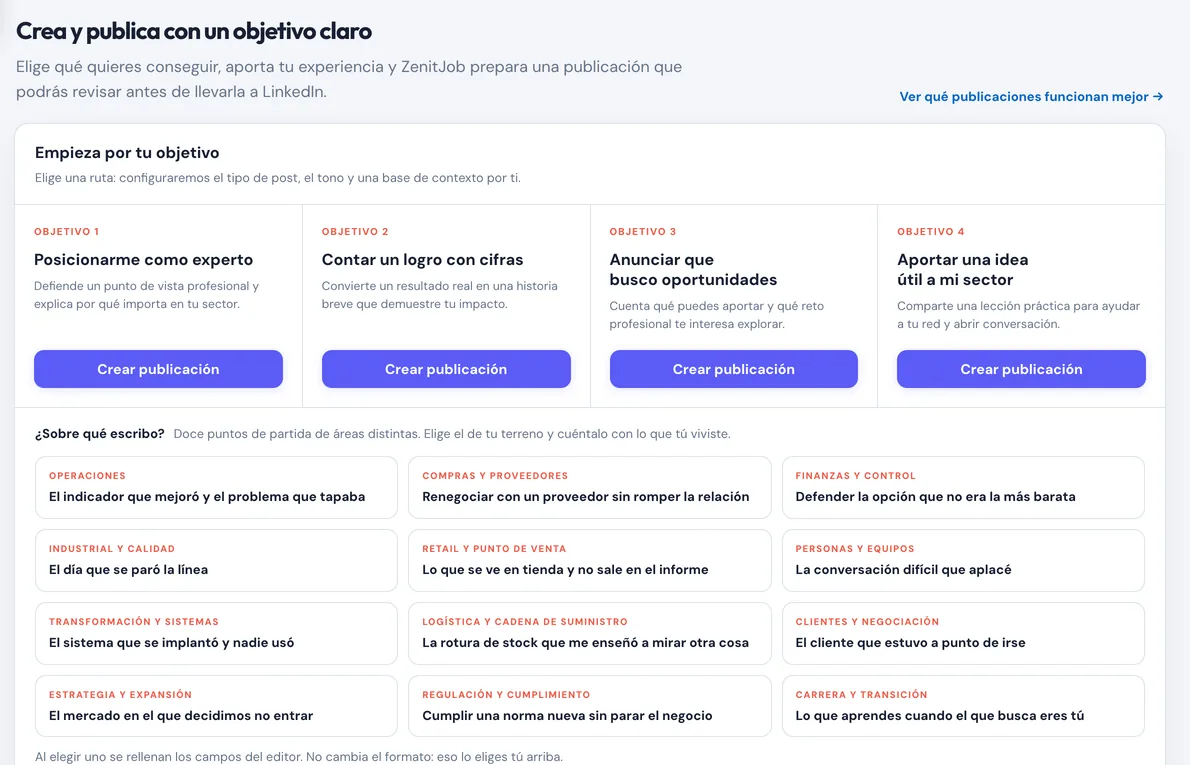The width and height of the screenshot is (1190, 765).
Task: Click Crear publicación under Posicionarme como experto
Action: (x=159, y=369)
